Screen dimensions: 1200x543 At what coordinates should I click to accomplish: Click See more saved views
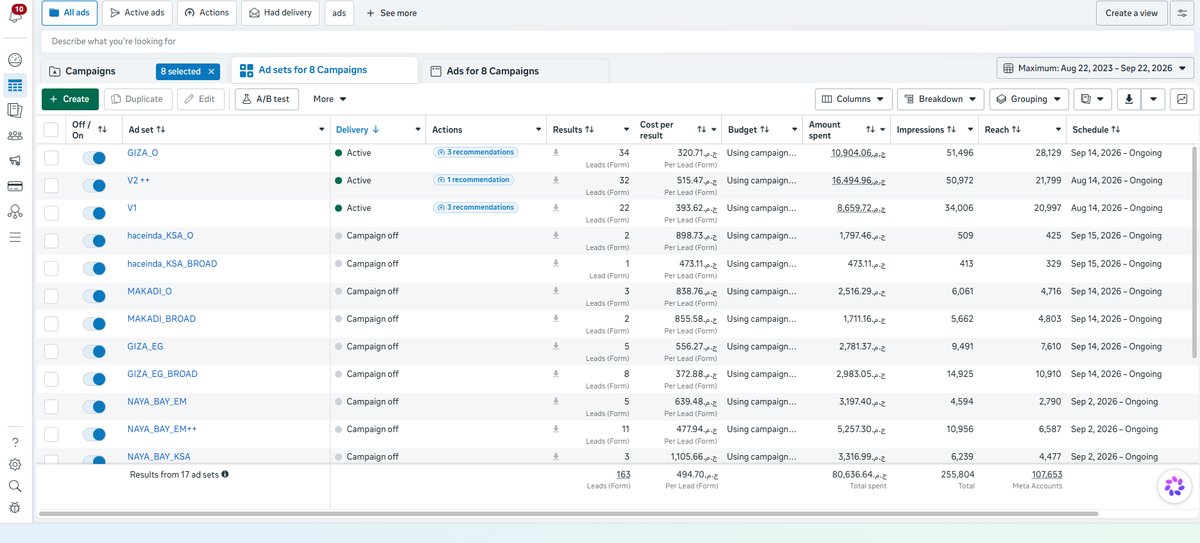coord(391,13)
